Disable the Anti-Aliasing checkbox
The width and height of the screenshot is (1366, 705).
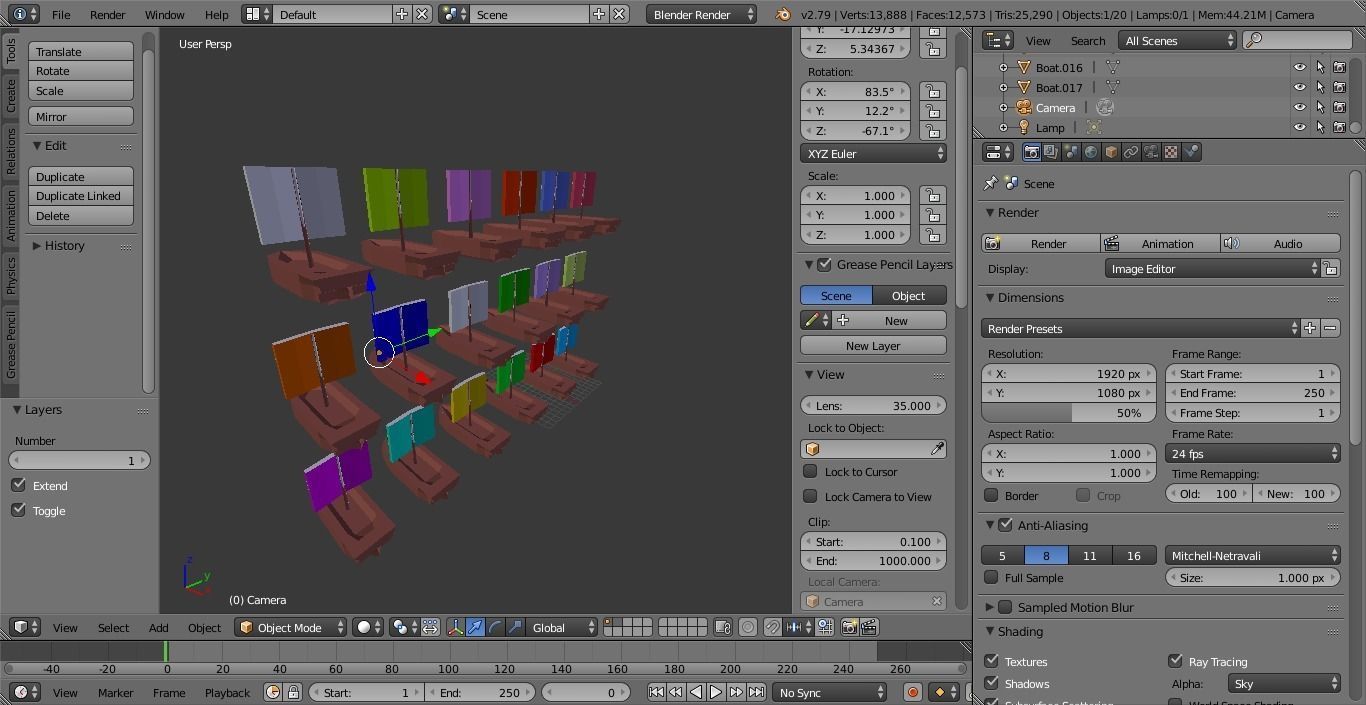[1005, 525]
